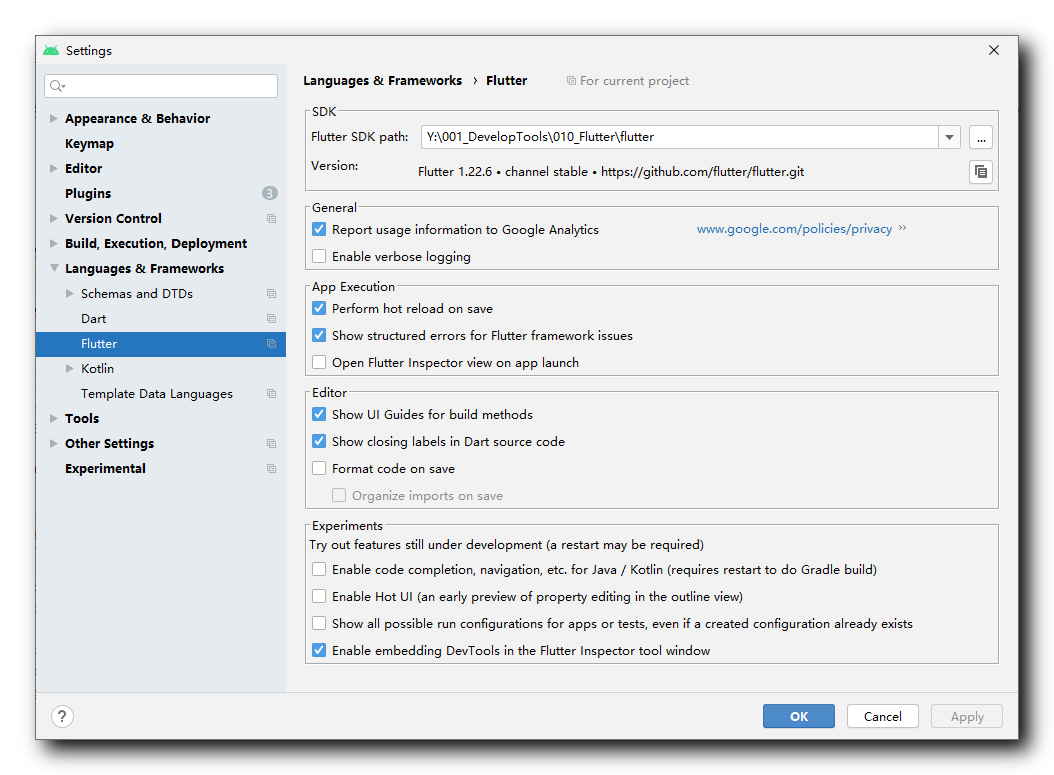Click the 'For current project' indicator icon
1054x775 pixels.
[x=570, y=81]
